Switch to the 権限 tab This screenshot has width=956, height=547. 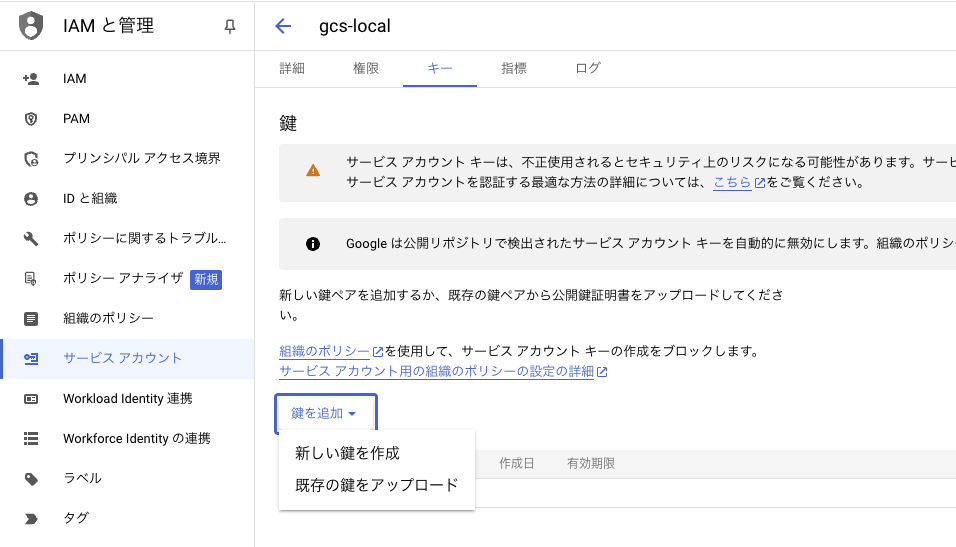[366, 68]
